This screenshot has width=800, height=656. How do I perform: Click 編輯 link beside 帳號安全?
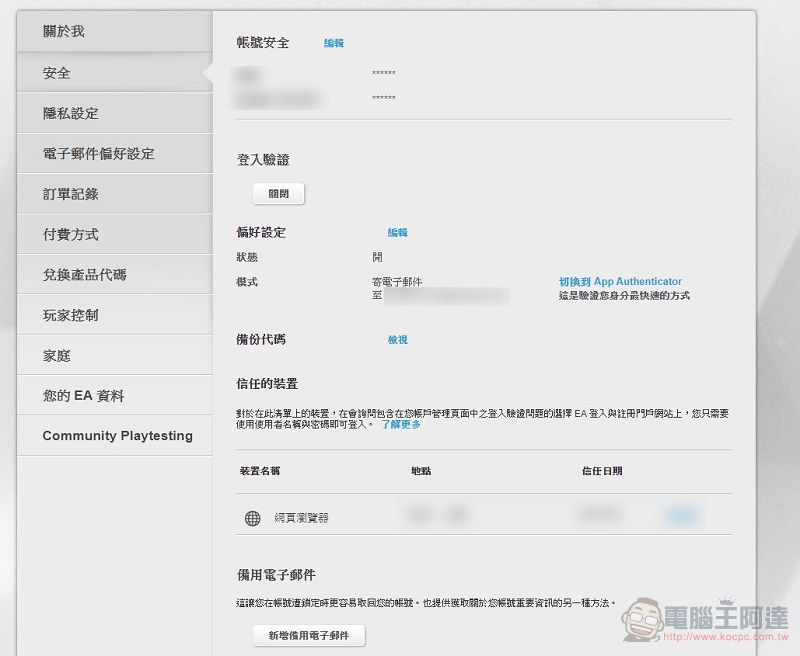(x=334, y=43)
